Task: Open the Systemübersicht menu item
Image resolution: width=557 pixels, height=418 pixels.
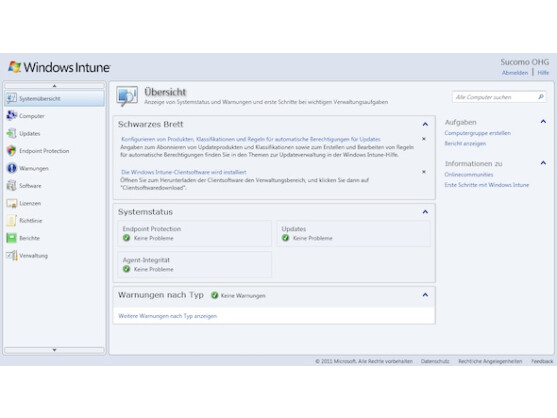Action: click(54, 98)
